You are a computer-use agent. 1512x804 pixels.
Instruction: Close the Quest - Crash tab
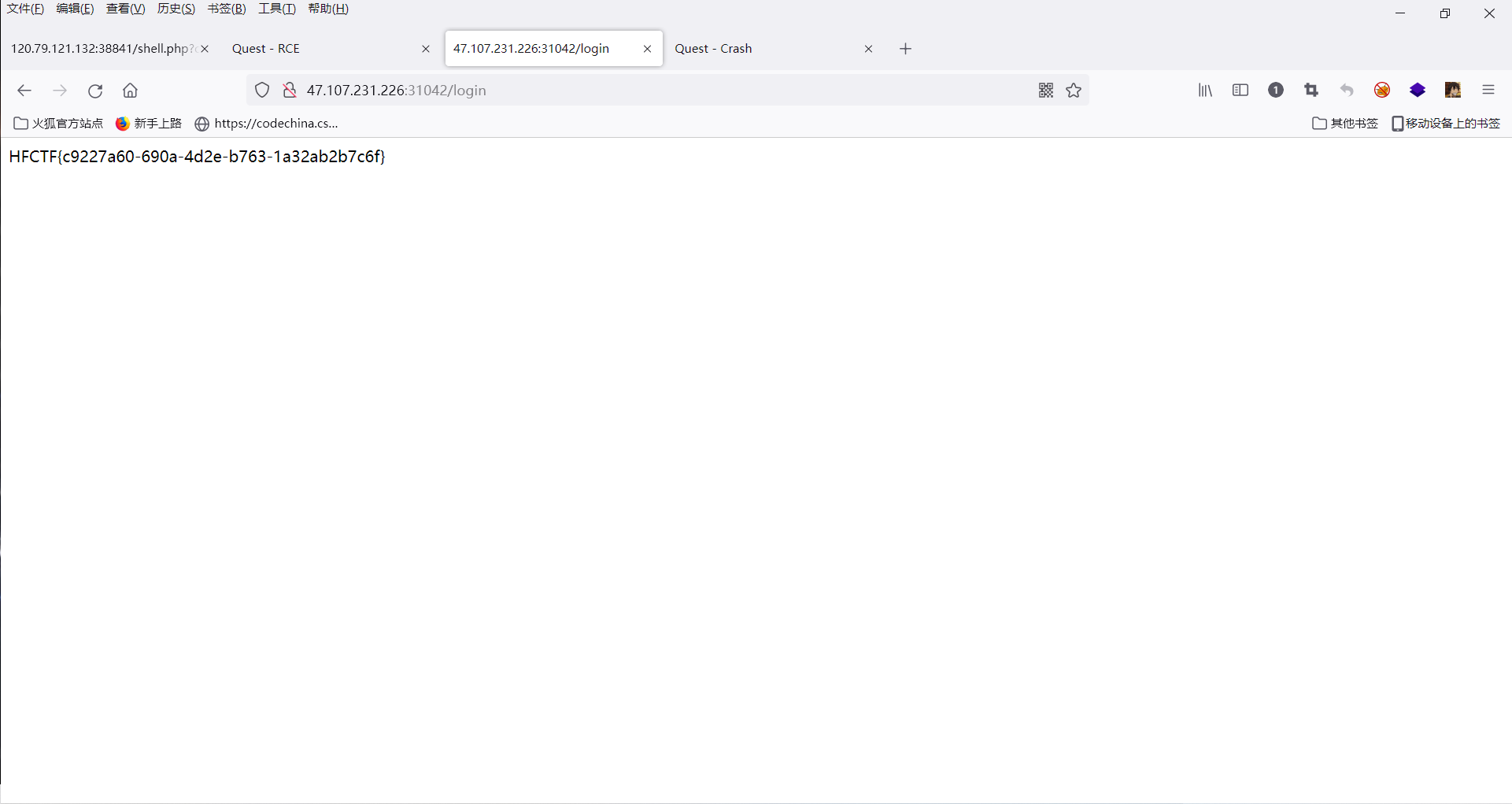pos(869,49)
